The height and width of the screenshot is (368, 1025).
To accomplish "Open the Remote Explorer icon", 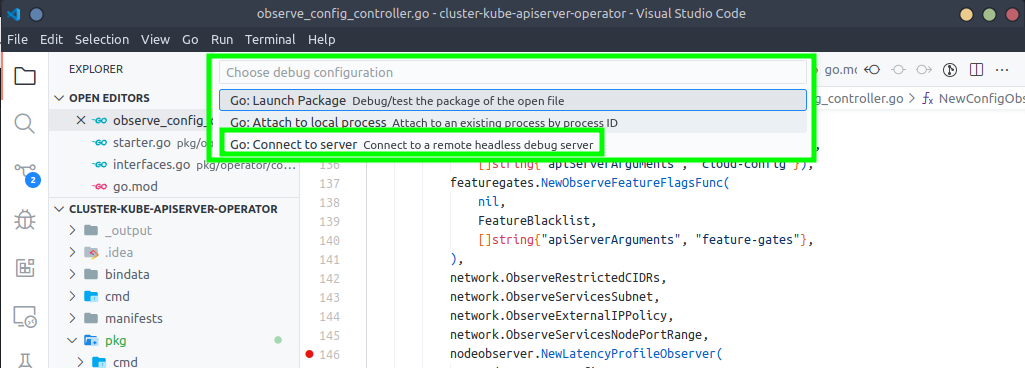I will pos(24,316).
